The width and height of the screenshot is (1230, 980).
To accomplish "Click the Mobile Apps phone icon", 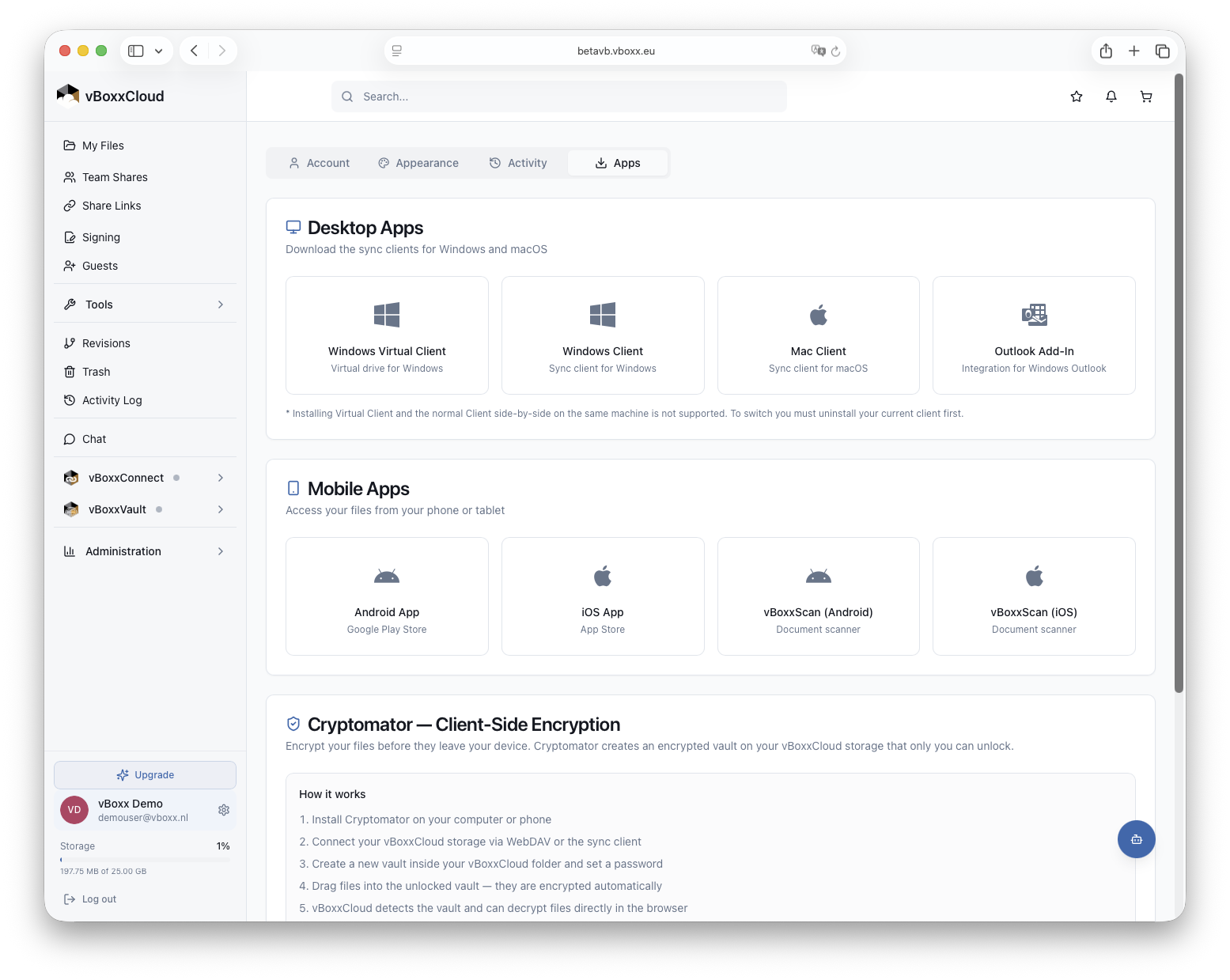I will point(293,488).
